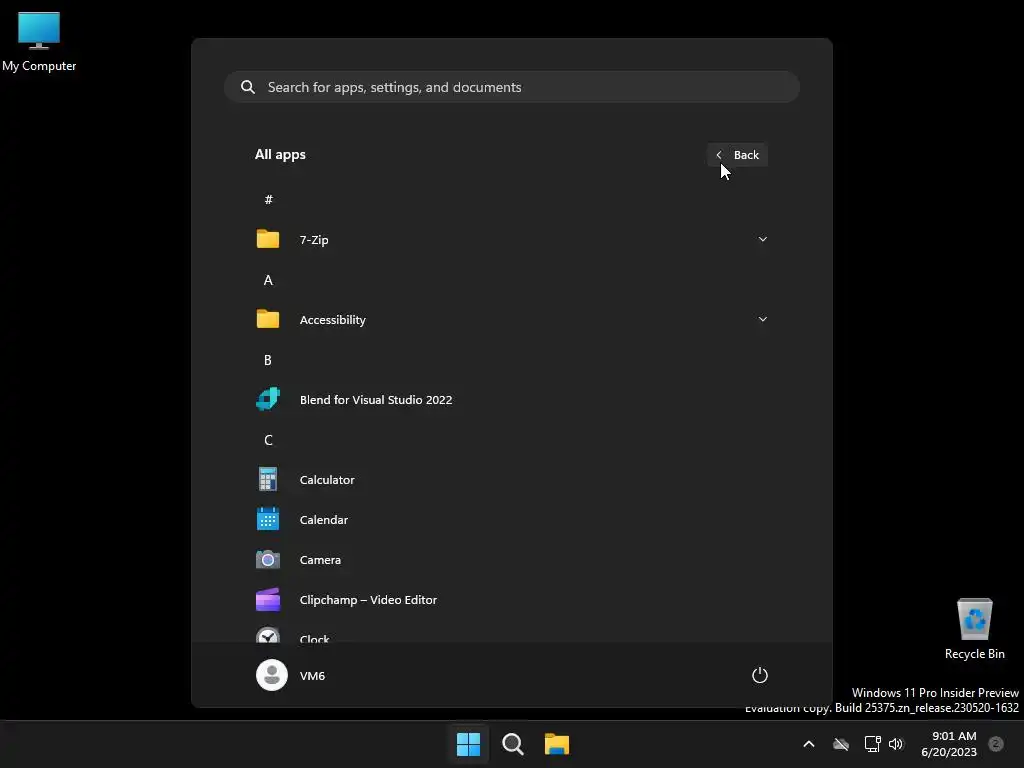Click the VM6 account name

[312, 676]
